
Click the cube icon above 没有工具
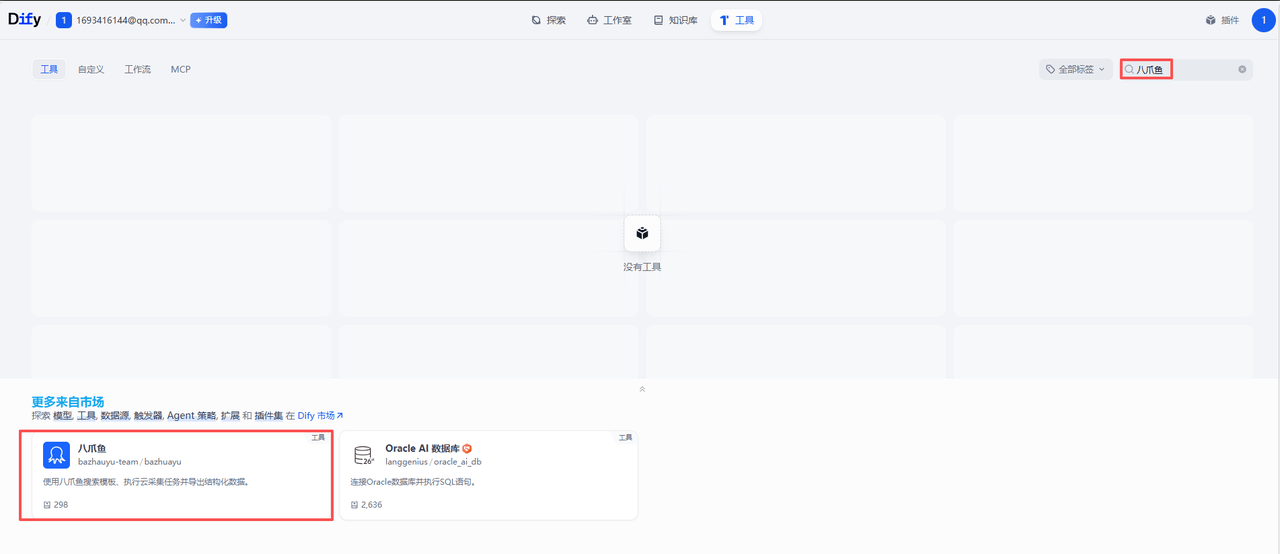point(642,233)
